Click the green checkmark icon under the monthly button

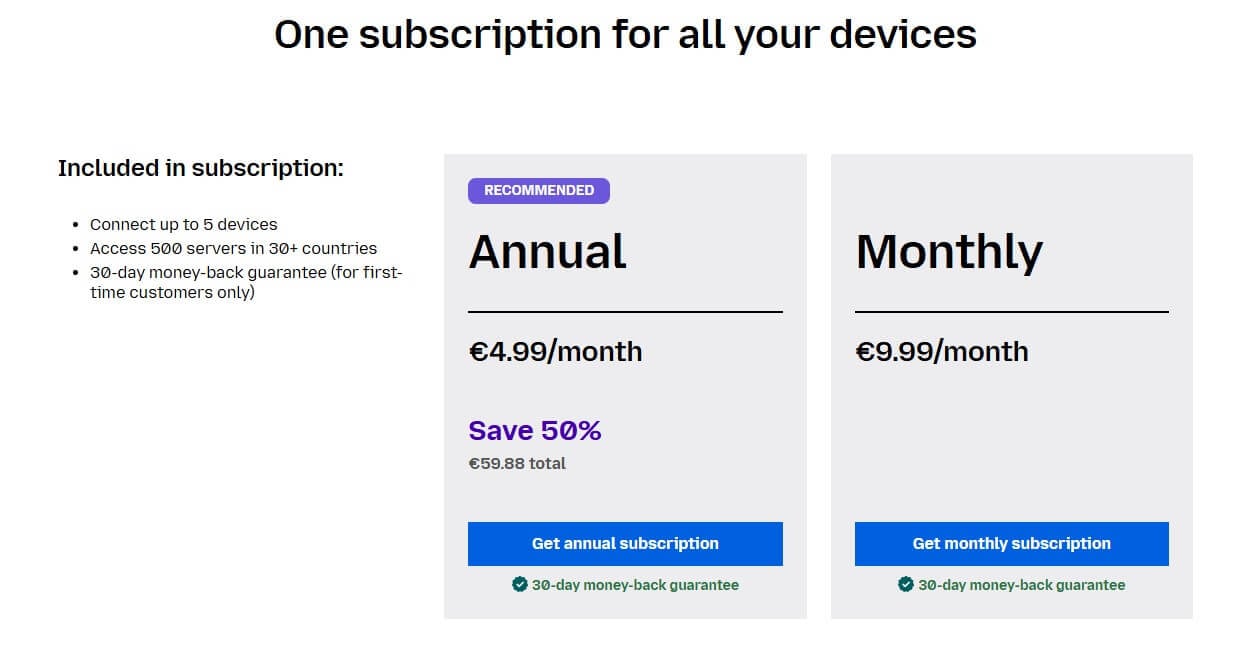[x=904, y=584]
